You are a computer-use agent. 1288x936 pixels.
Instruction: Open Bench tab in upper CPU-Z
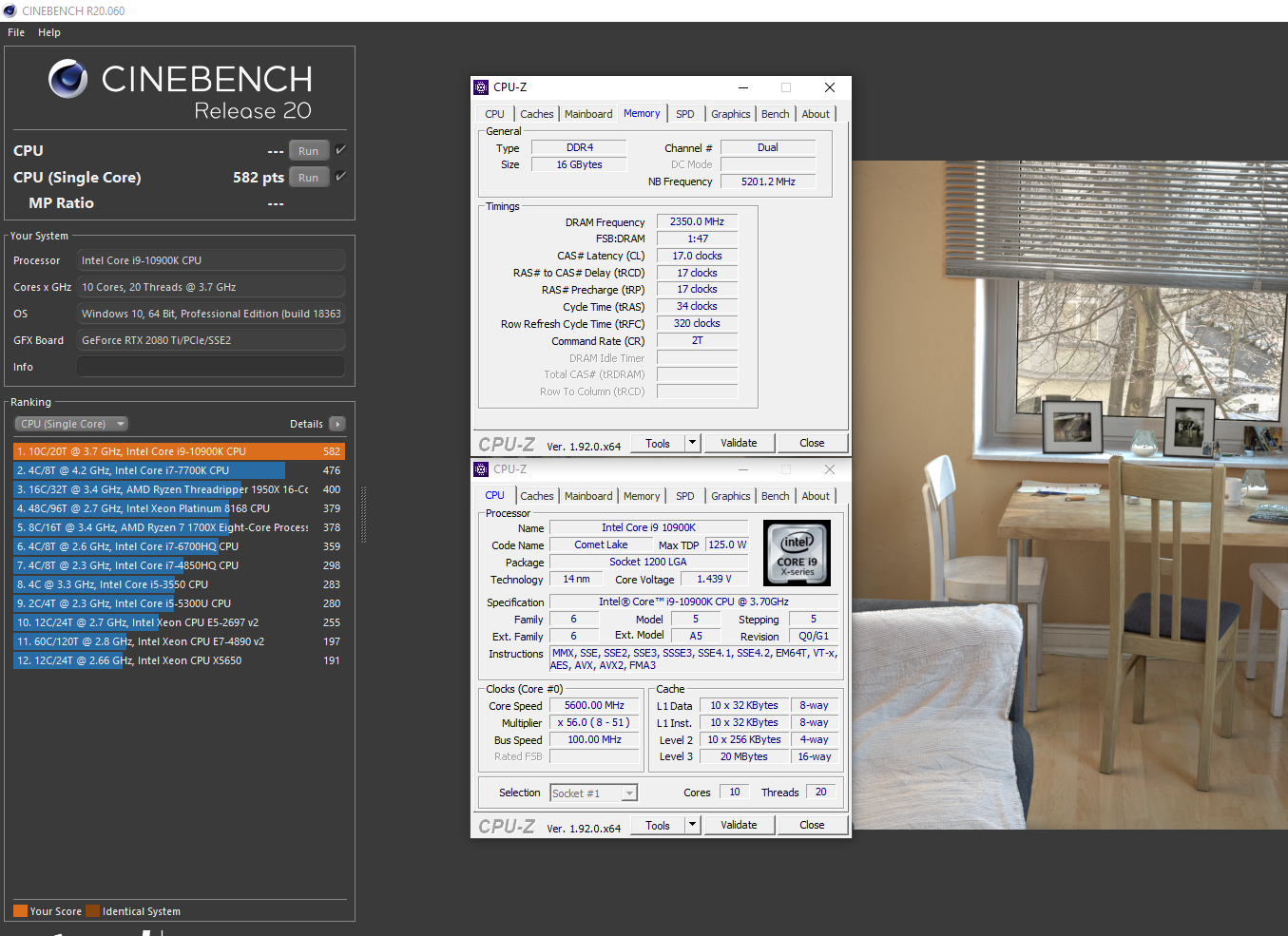pyautogui.click(x=776, y=114)
